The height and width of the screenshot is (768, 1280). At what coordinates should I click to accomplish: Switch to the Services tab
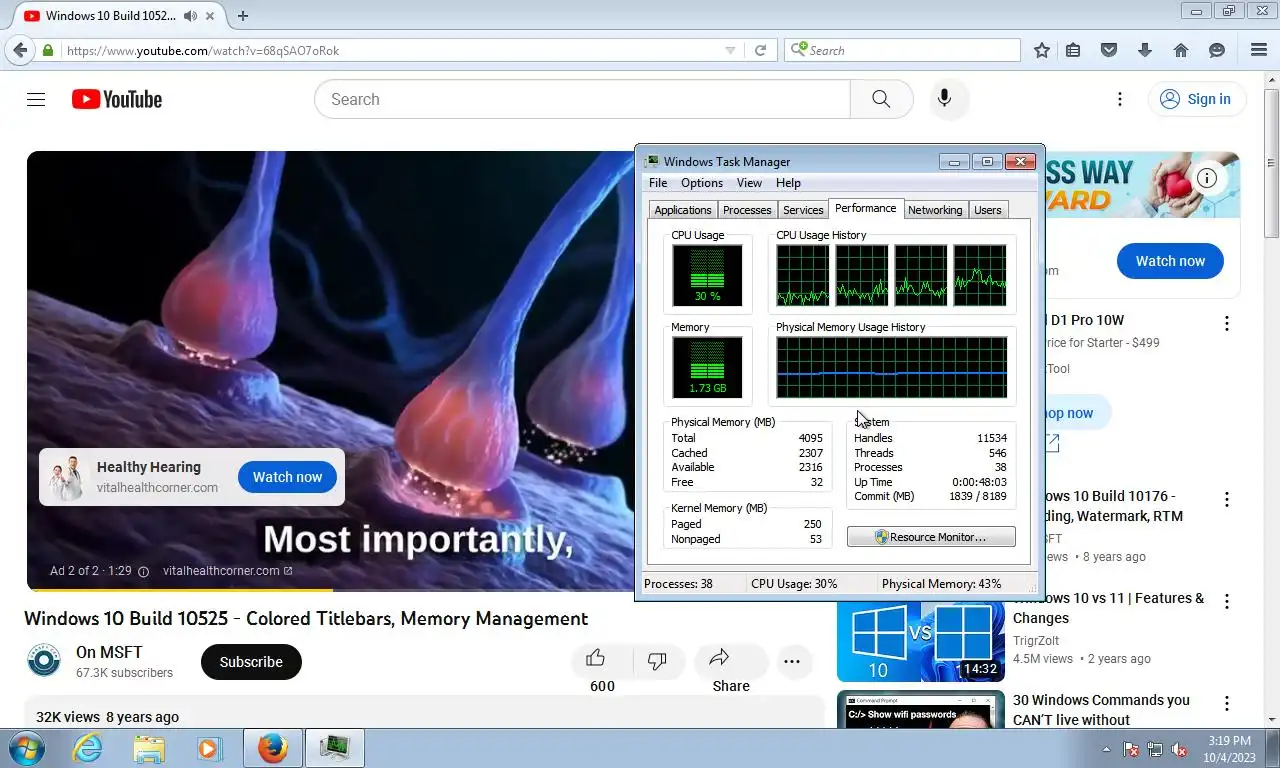tap(803, 210)
